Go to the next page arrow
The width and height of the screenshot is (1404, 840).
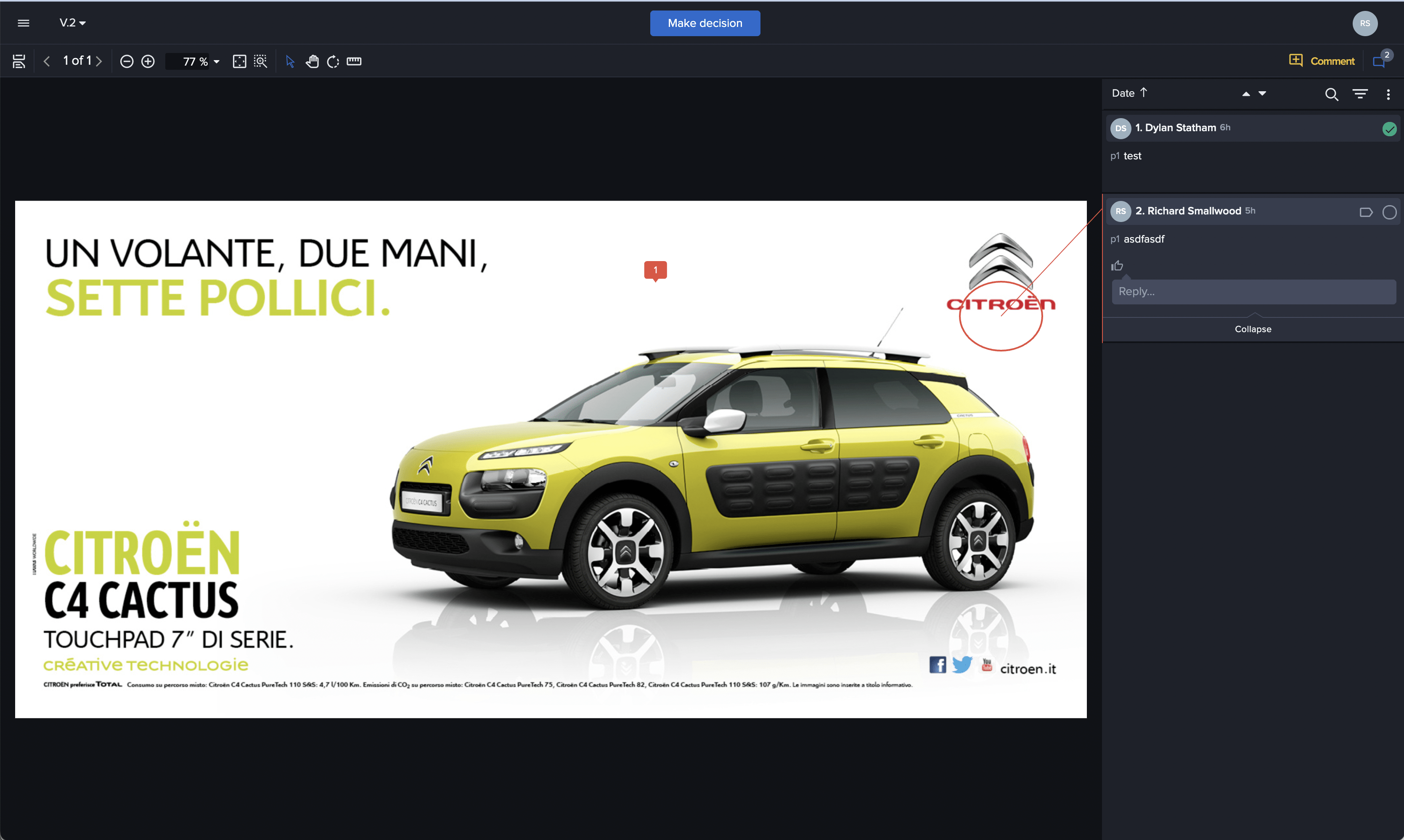pos(99,61)
